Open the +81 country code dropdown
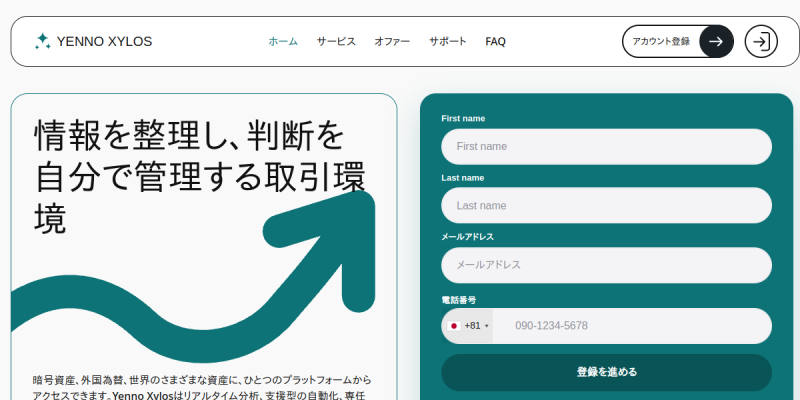 [468, 326]
